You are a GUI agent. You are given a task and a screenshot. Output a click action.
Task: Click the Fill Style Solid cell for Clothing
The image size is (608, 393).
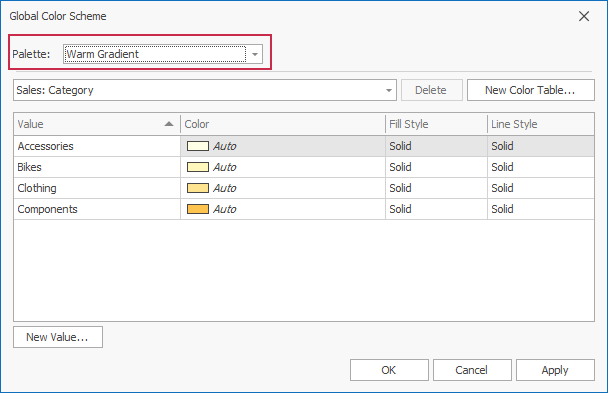click(x=437, y=188)
